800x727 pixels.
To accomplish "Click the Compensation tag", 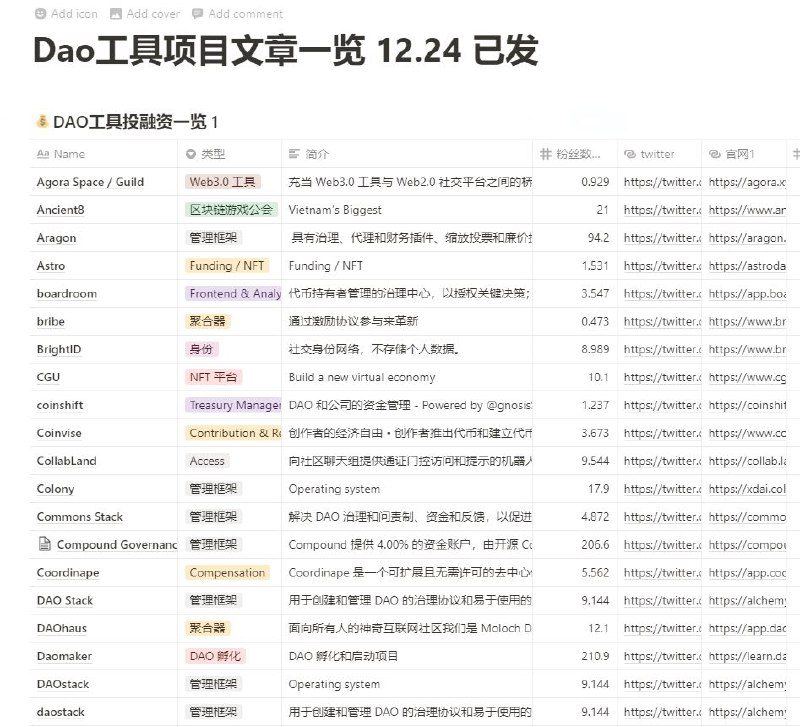I will 227,573.
